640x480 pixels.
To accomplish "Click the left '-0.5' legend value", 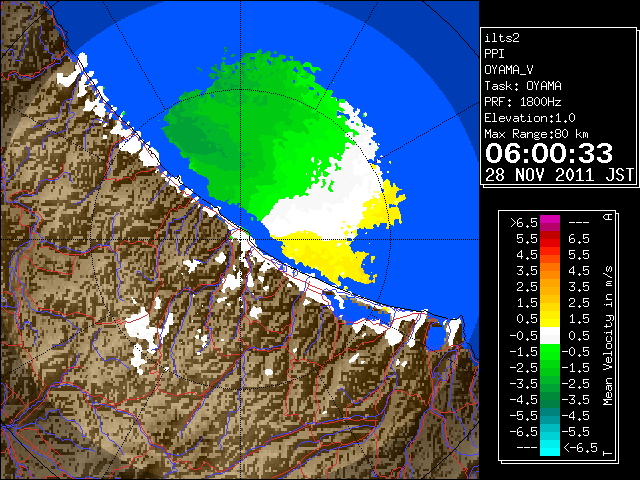I will [x=524, y=336].
